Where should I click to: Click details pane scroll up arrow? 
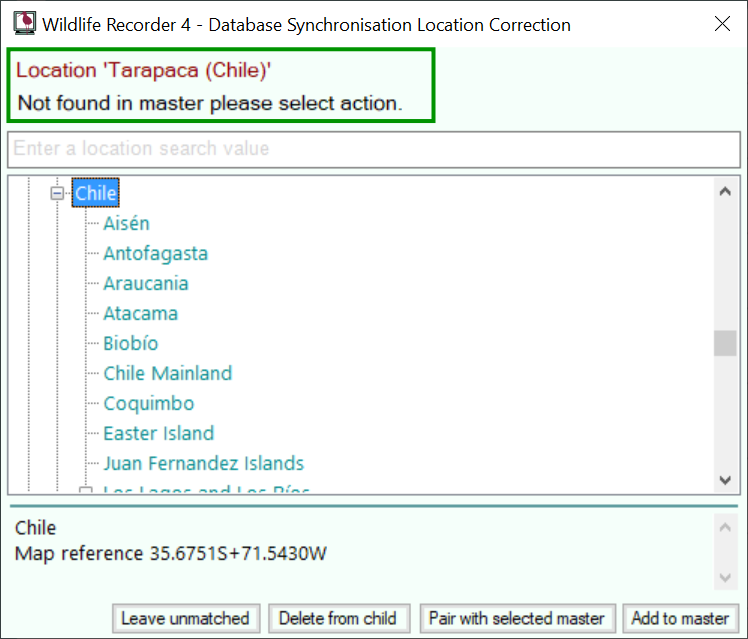pos(725,527)
